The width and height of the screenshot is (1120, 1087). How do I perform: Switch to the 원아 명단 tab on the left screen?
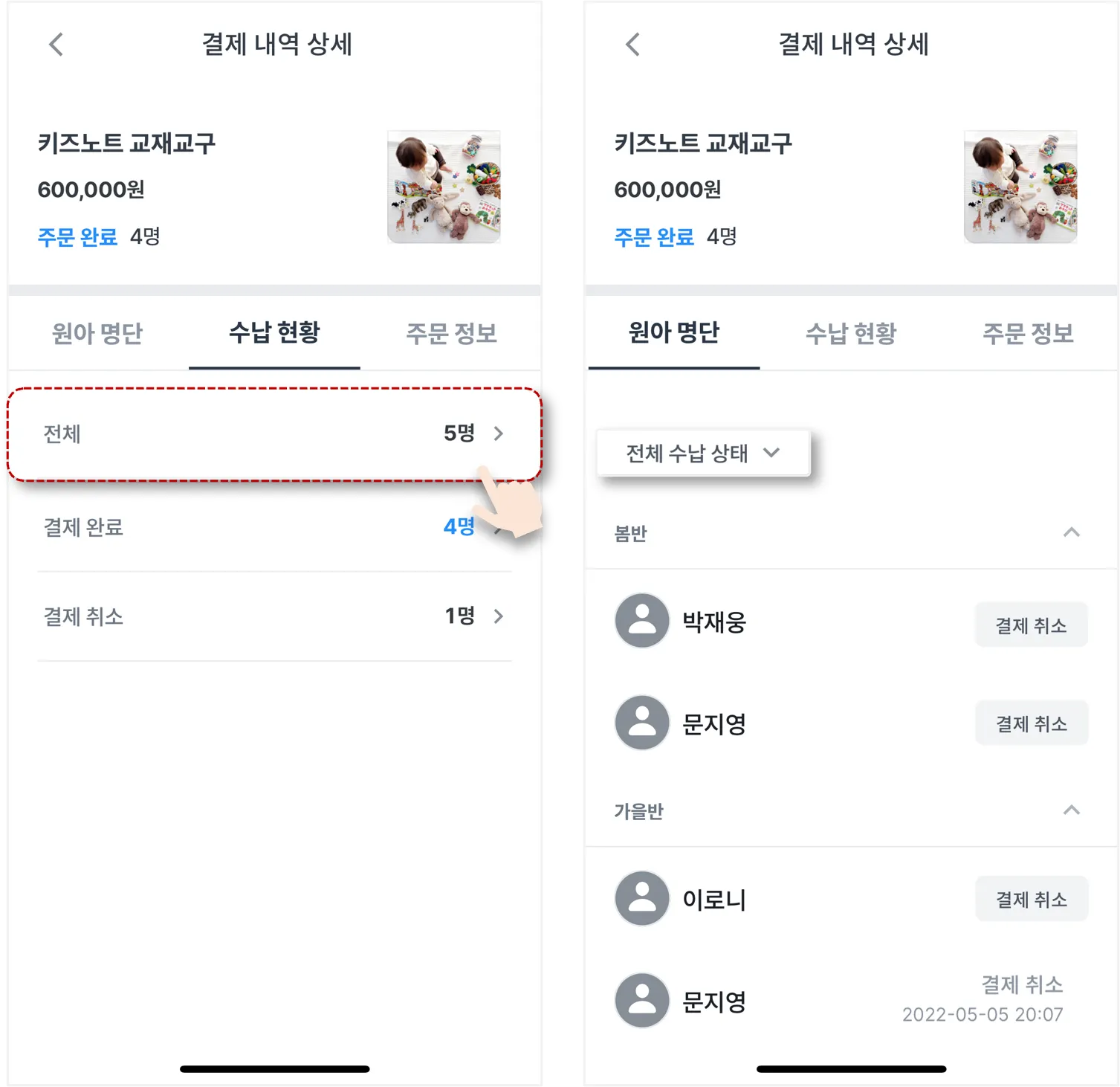click(x=97, y=333)
